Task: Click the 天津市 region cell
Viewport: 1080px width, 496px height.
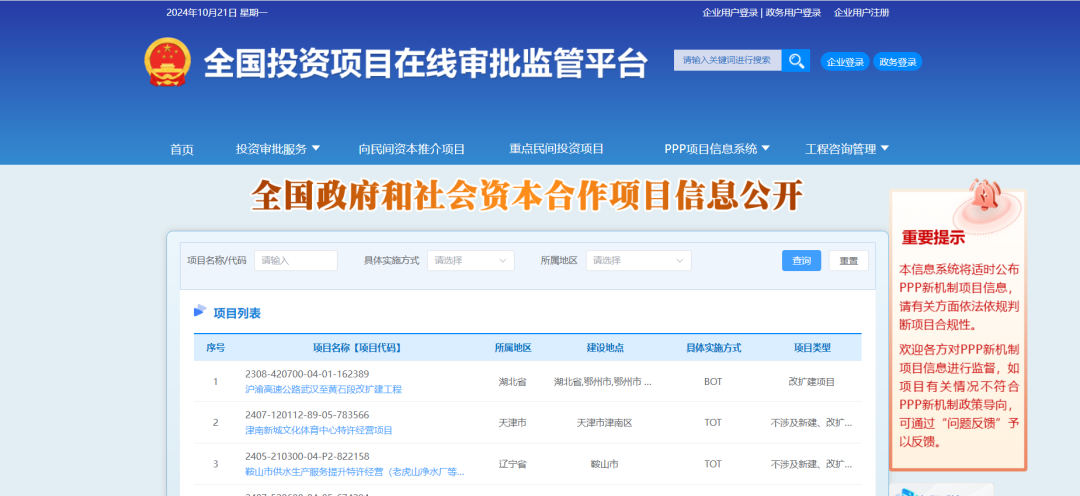Action: click(x=512, y=423)
